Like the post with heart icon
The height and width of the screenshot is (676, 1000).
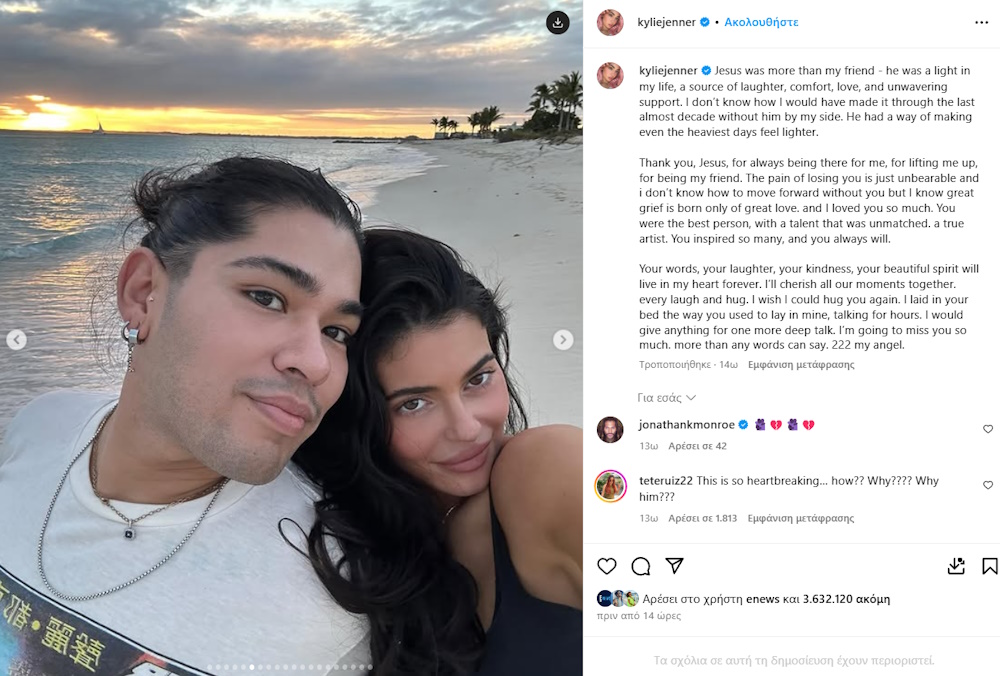[x=607, y=566]
